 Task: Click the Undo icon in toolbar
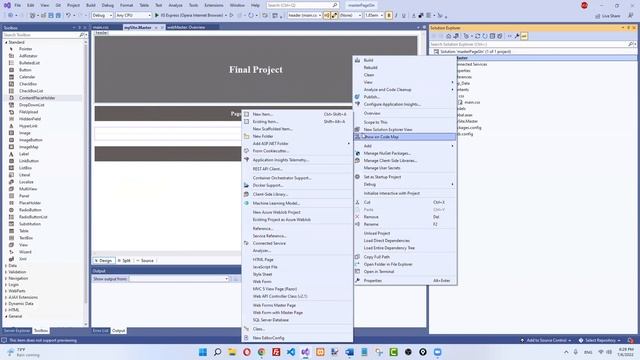coord(68,15)
